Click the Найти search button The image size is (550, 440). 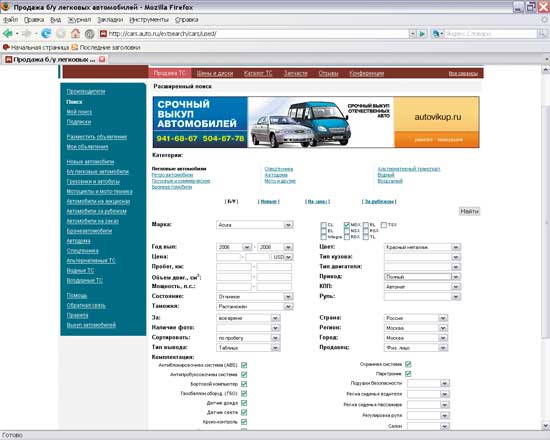pyautogui.click(x=469, y=211)
